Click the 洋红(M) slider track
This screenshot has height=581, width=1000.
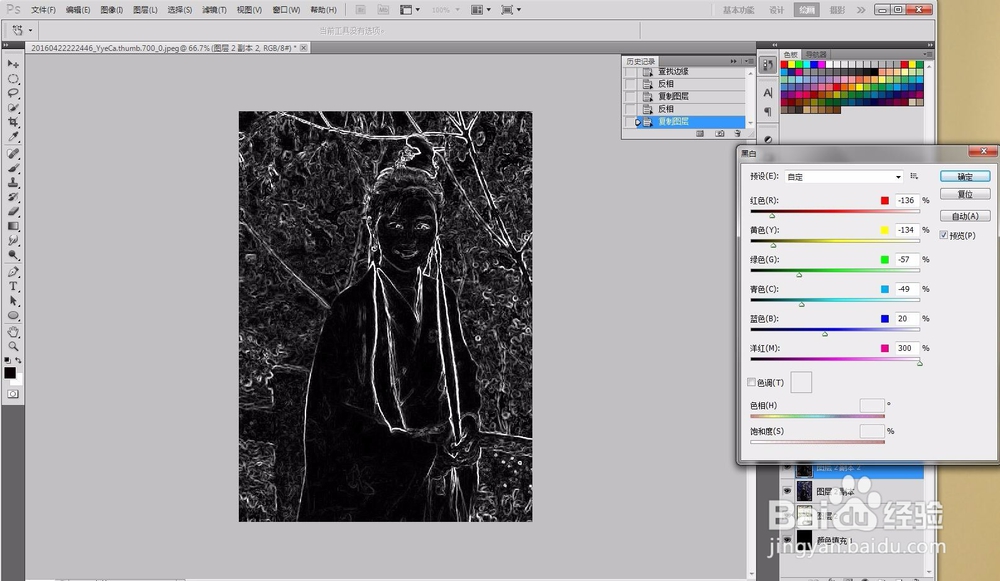point(835,359)
